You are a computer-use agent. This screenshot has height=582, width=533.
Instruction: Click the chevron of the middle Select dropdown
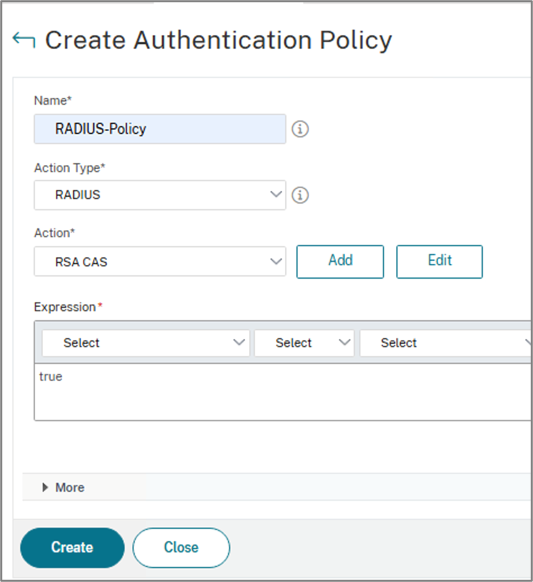pos(344,342)
